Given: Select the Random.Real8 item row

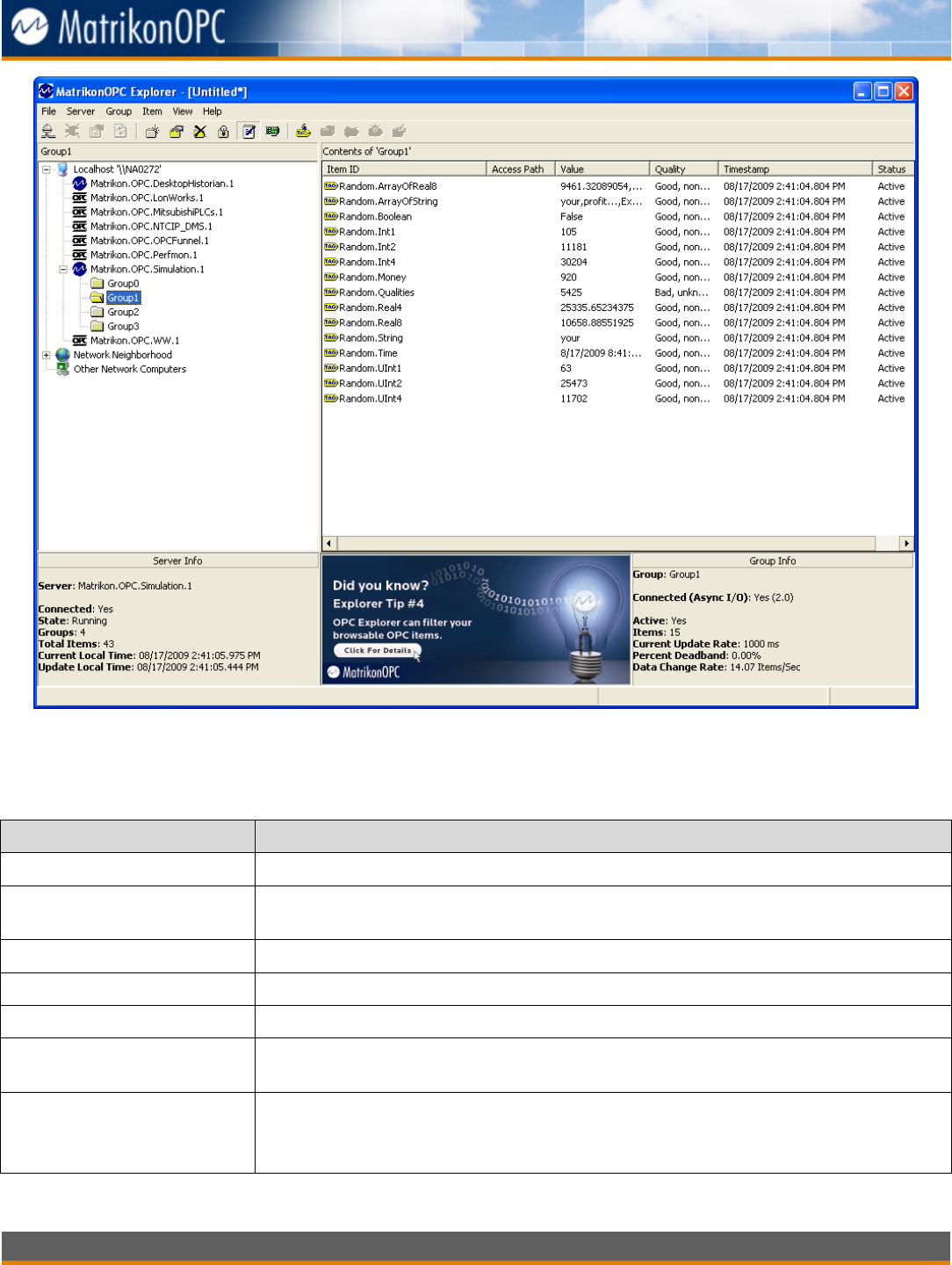Looking at the screenshot, I should pyautogui.click(x=617, y=322).
